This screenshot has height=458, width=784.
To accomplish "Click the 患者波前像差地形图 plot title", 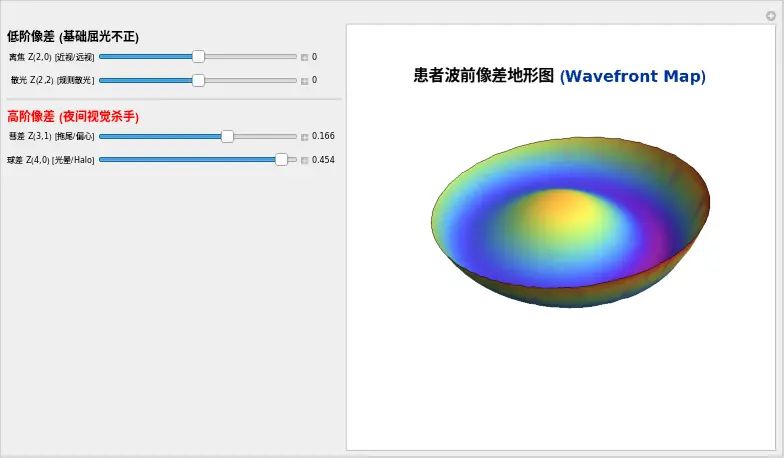I will 559,76.
